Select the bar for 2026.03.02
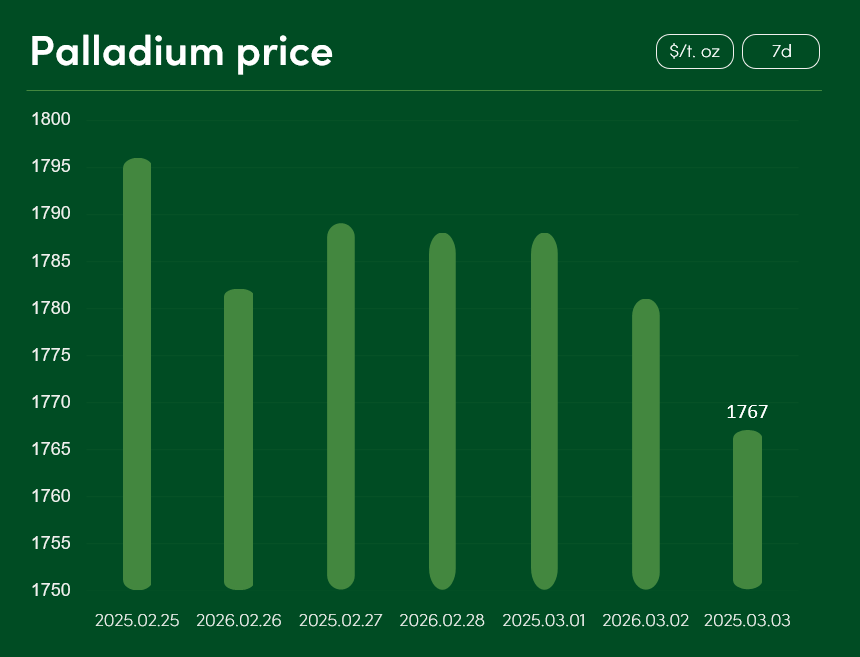The image size is (860, 657). click(646, 444)
